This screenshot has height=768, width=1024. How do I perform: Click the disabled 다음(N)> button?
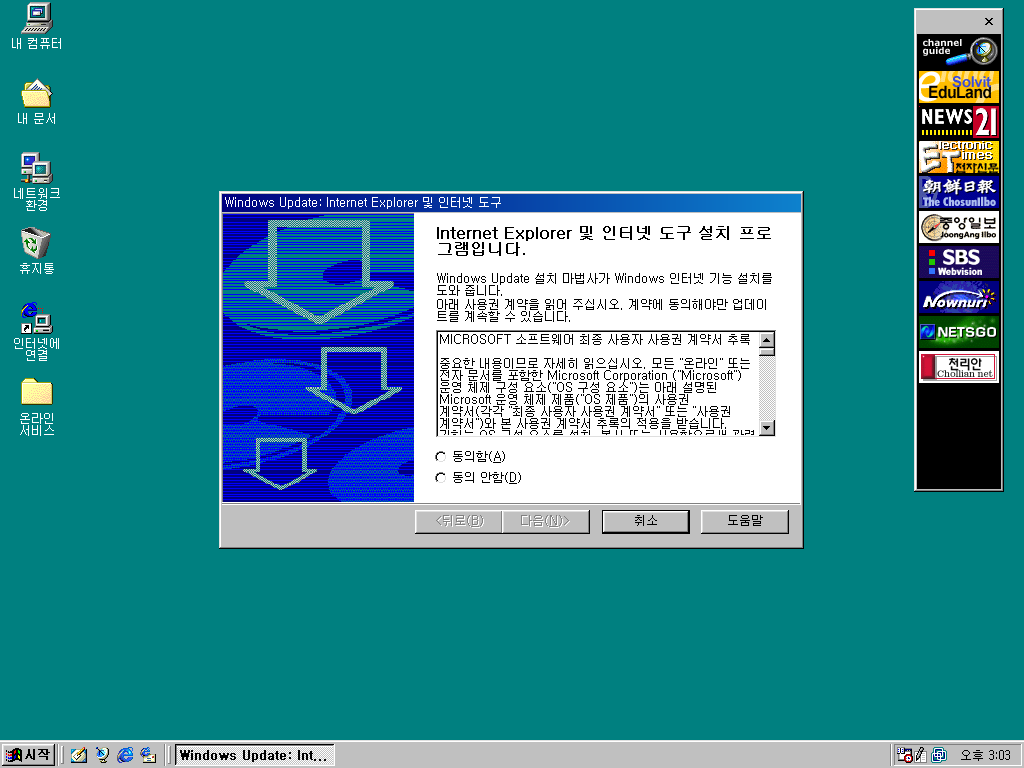click(x=546, y=521)
